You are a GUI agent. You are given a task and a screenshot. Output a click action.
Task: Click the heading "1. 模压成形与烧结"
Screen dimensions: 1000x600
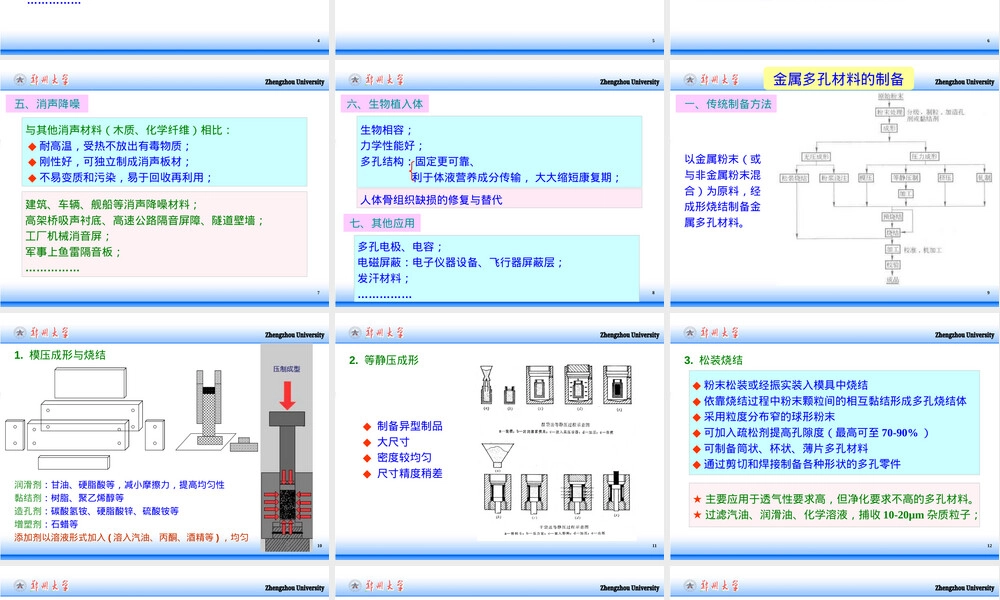[x=60, y=355]
